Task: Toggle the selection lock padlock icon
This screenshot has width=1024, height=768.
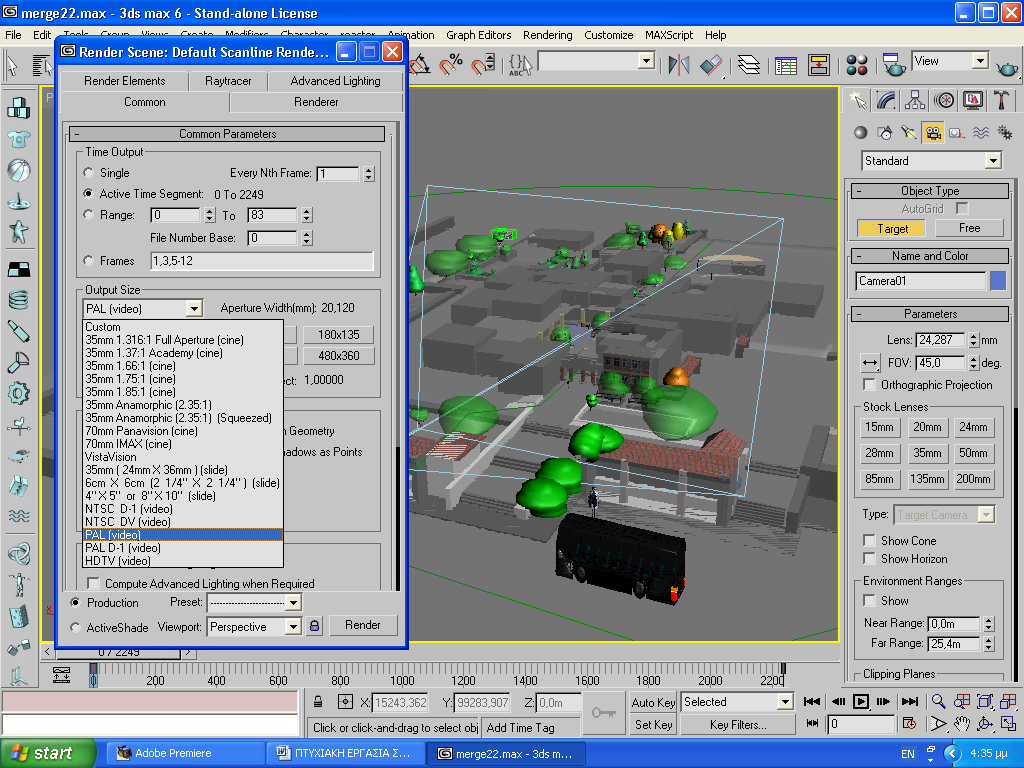Action: 317,702
